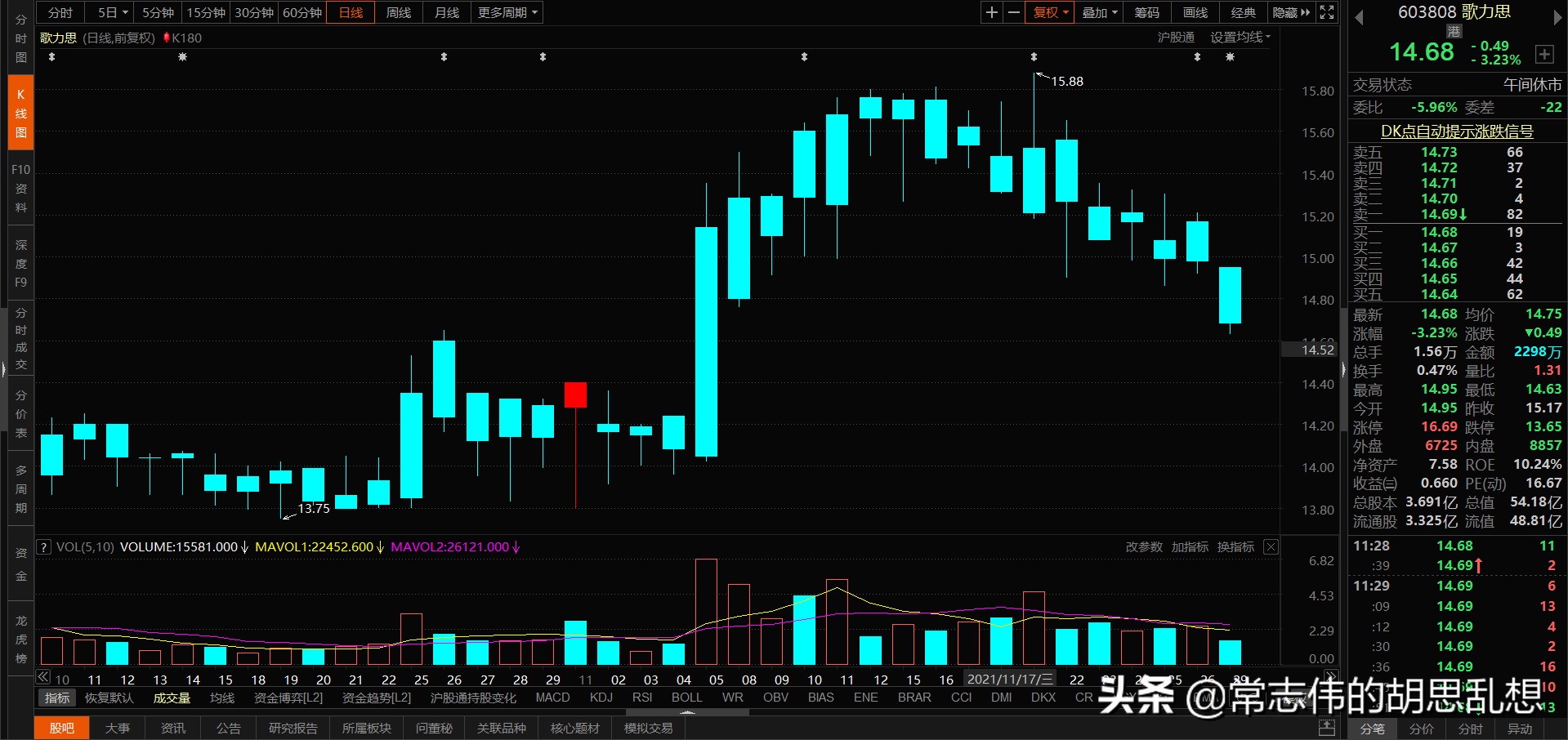Select the 分时图 view in left sidebar

pyautogui.click(x=20, y=38)
